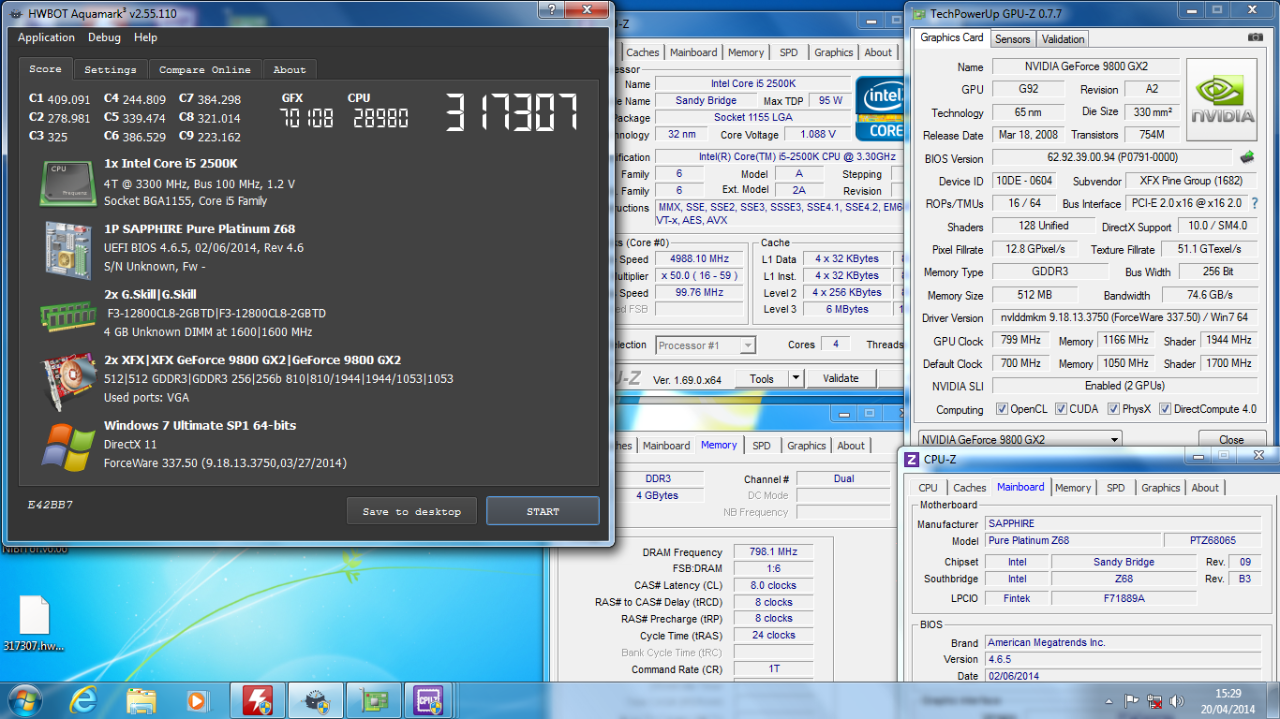
Task: Switch to the Sensors tab in GPU-Z
Action: (1012, 39)
